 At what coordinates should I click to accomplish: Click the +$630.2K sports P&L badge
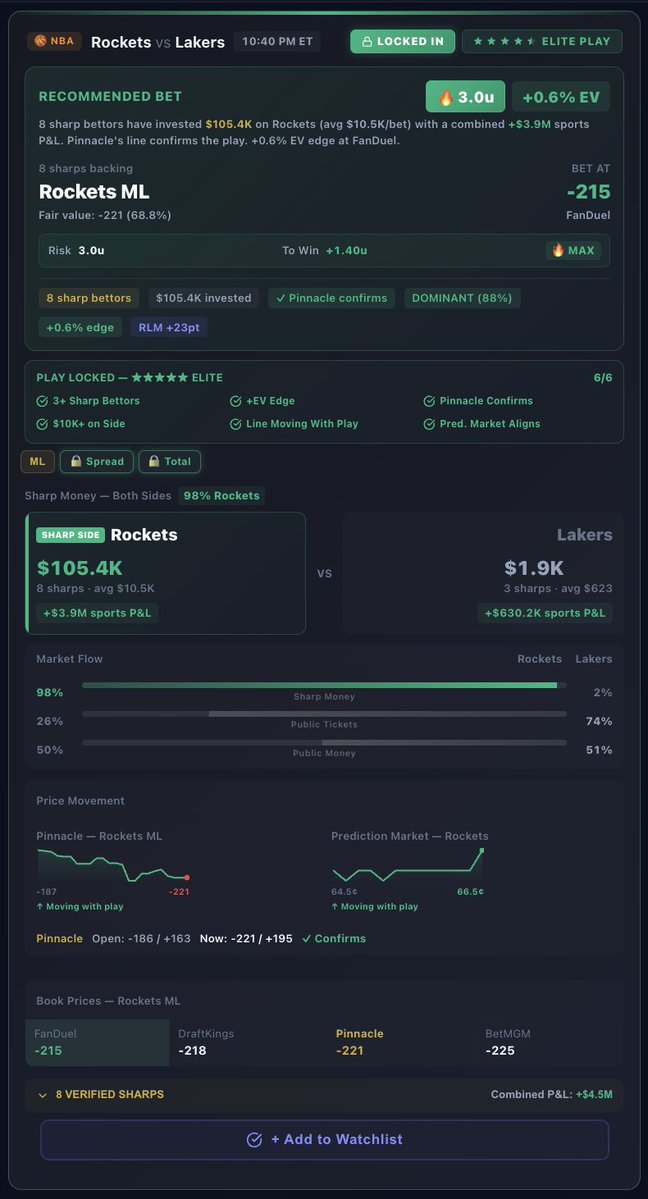(x=545, y=613)
